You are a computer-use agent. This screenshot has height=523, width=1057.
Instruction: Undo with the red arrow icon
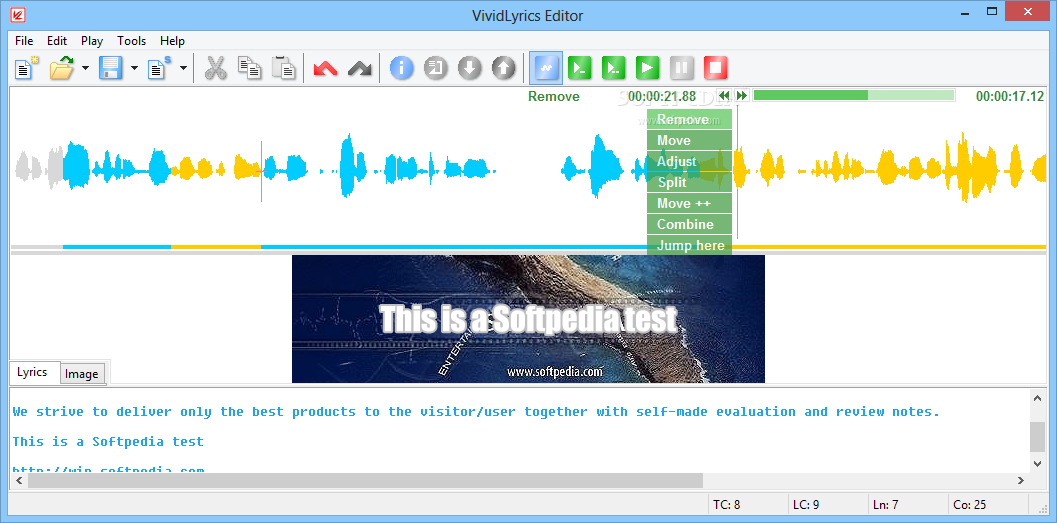click(326, 68)
